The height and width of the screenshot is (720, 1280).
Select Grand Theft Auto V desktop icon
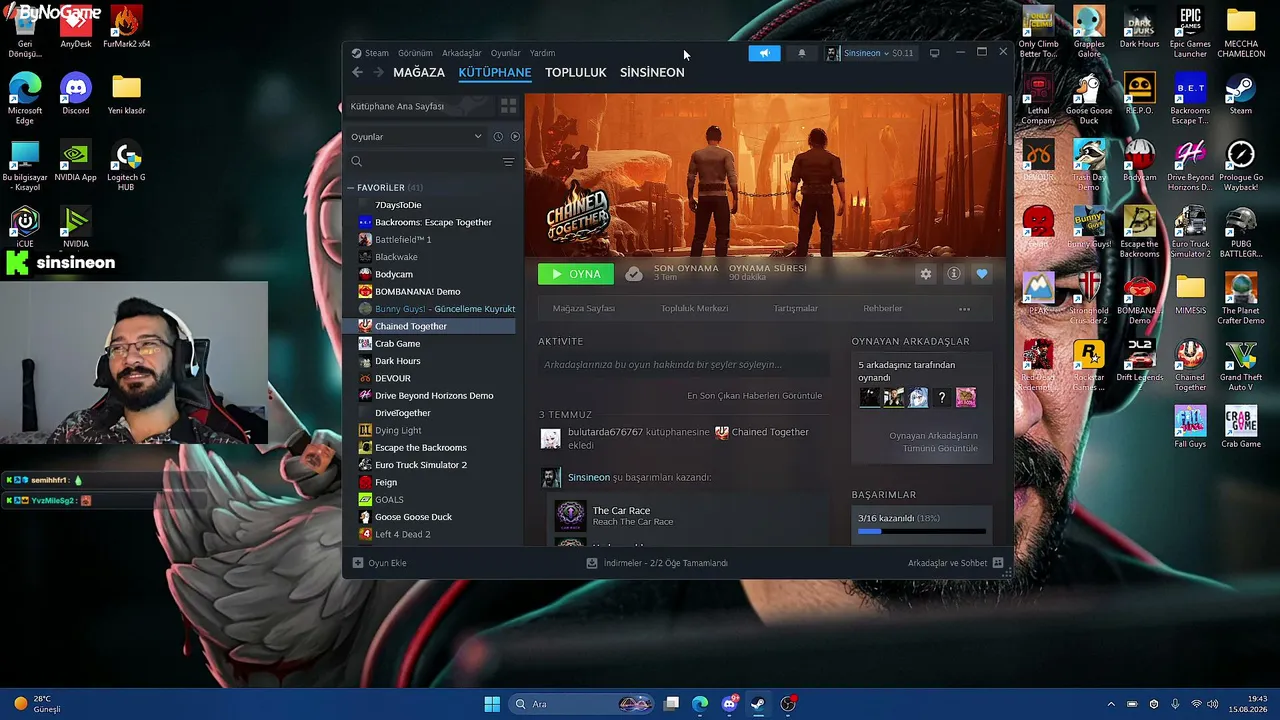click(x=1241, y=365)
